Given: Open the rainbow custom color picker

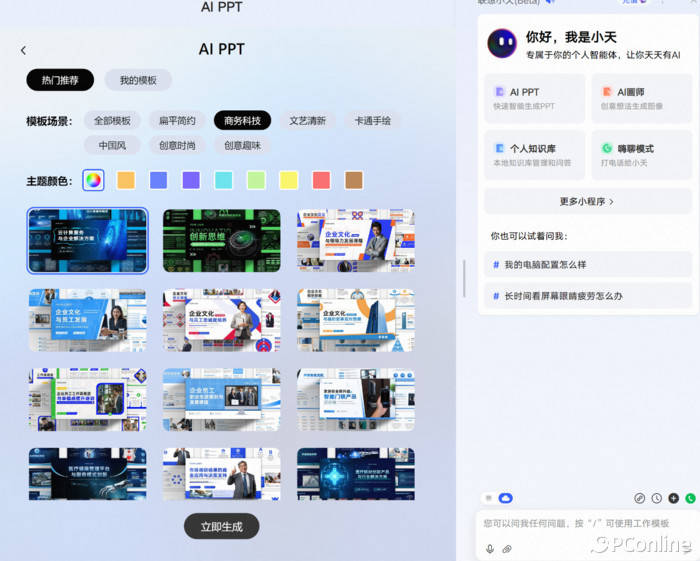Looking at the screenshot, I should pos(93,180).
